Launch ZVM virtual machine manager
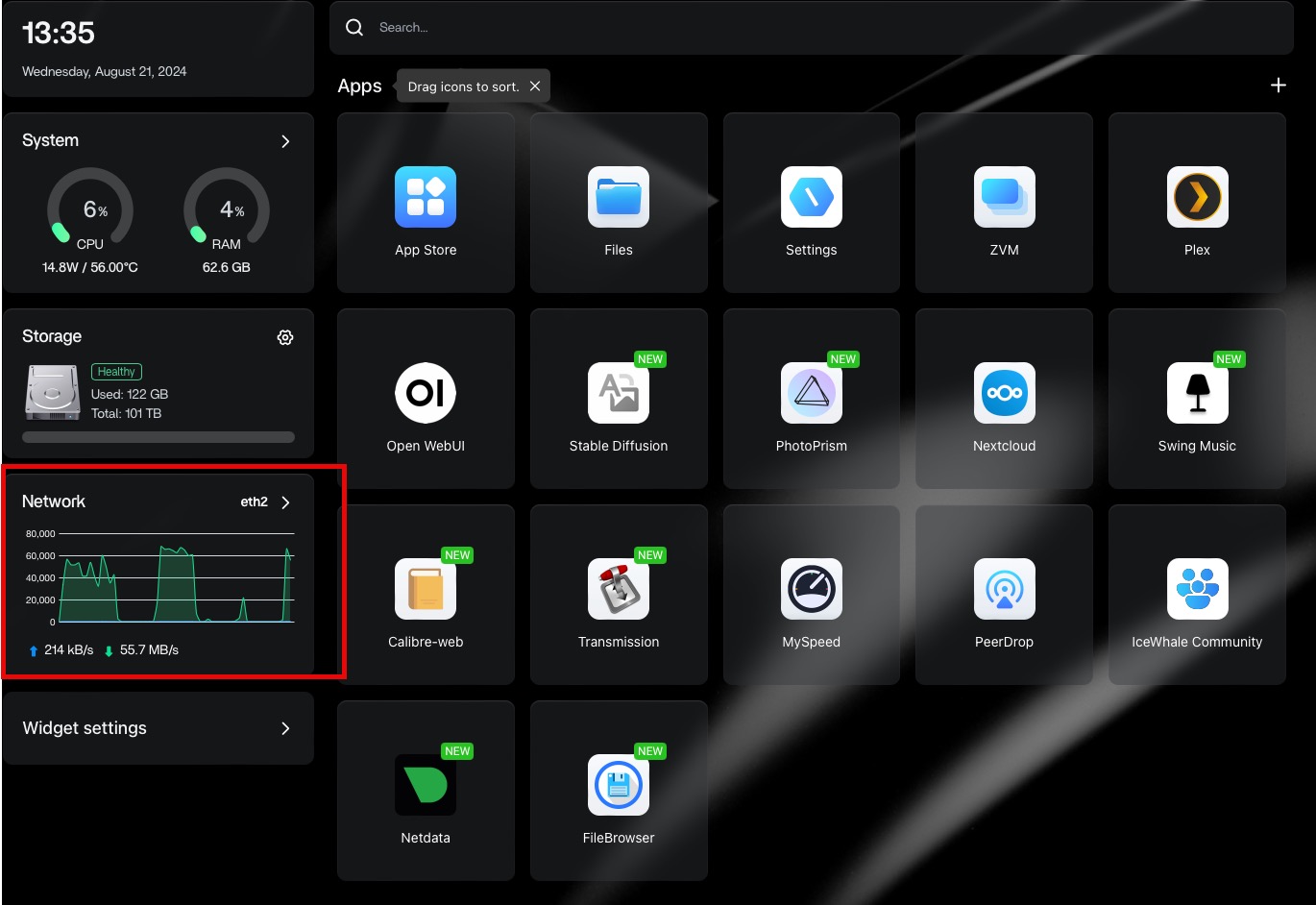Viewport: 1316px width, 905px height. 1005,197
